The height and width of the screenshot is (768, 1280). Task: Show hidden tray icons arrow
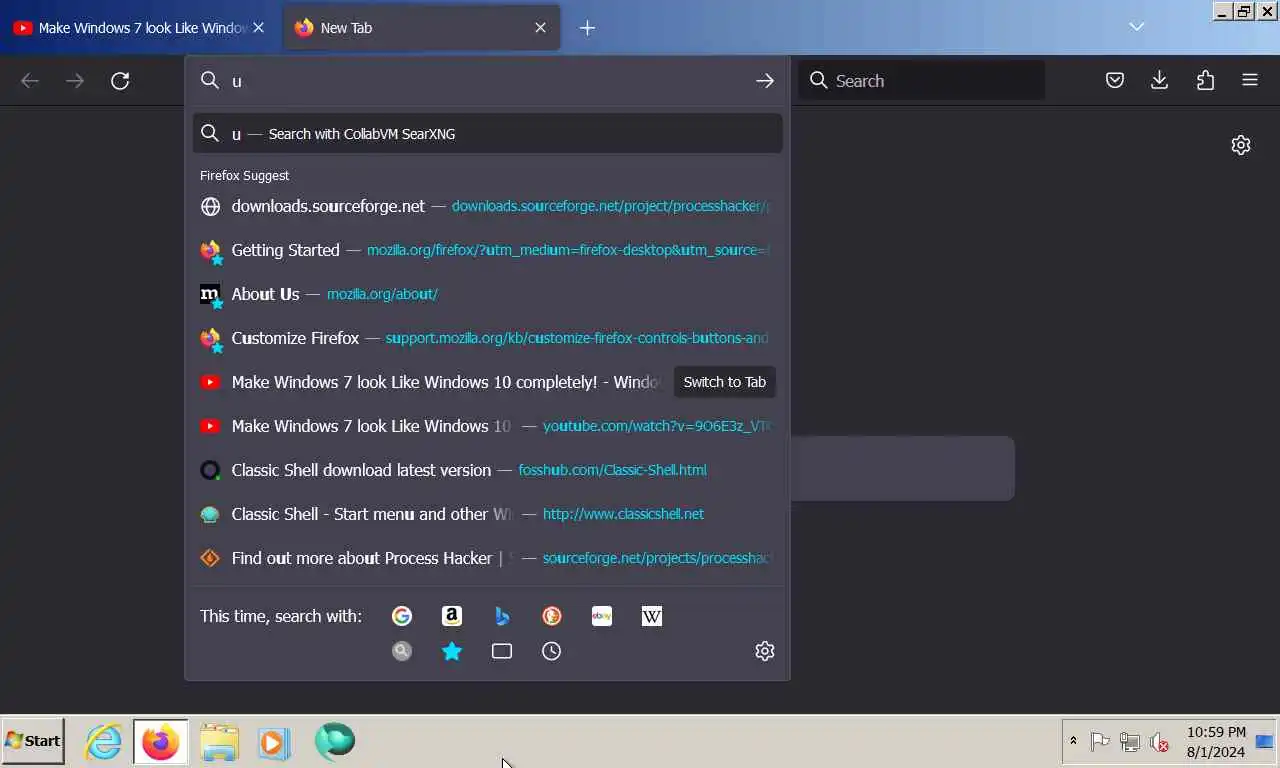[1073, 741]
